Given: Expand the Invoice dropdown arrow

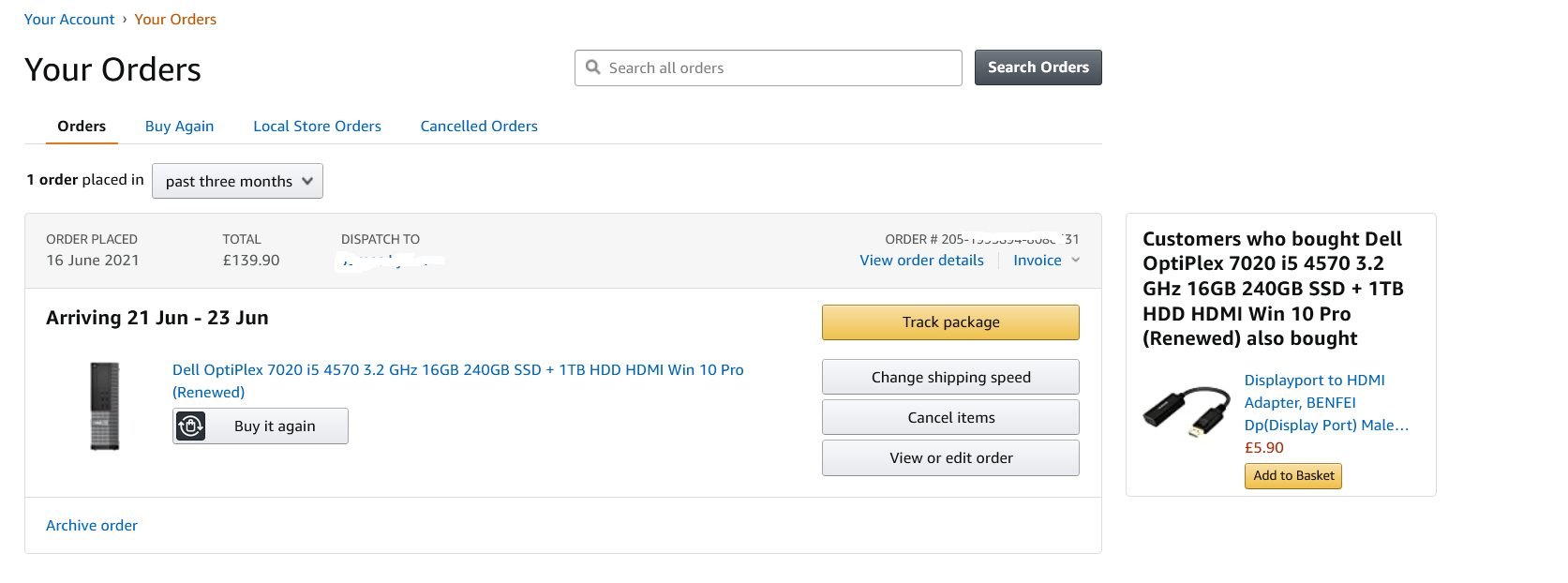Looking at the screenshot, I should point(1076,261).
